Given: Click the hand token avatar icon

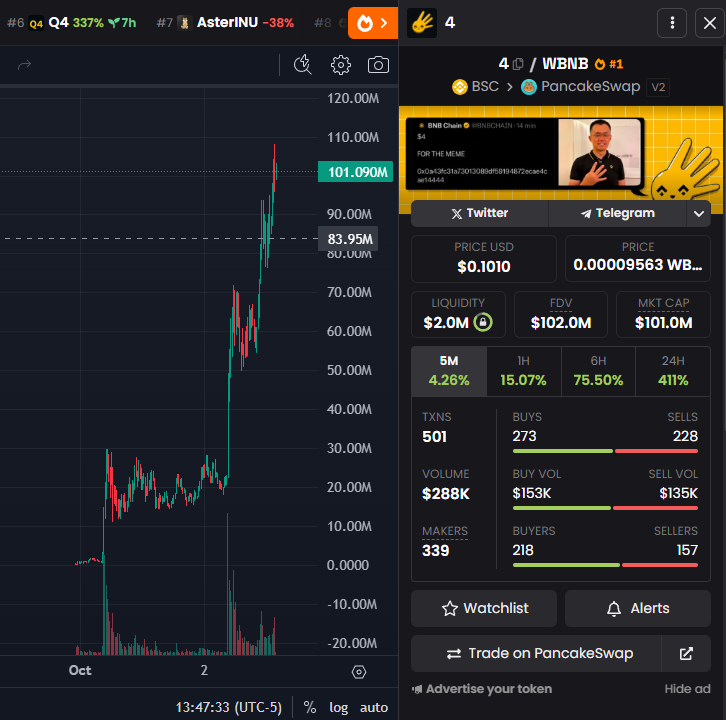Looking at the screenshot, I should point(422,23).
